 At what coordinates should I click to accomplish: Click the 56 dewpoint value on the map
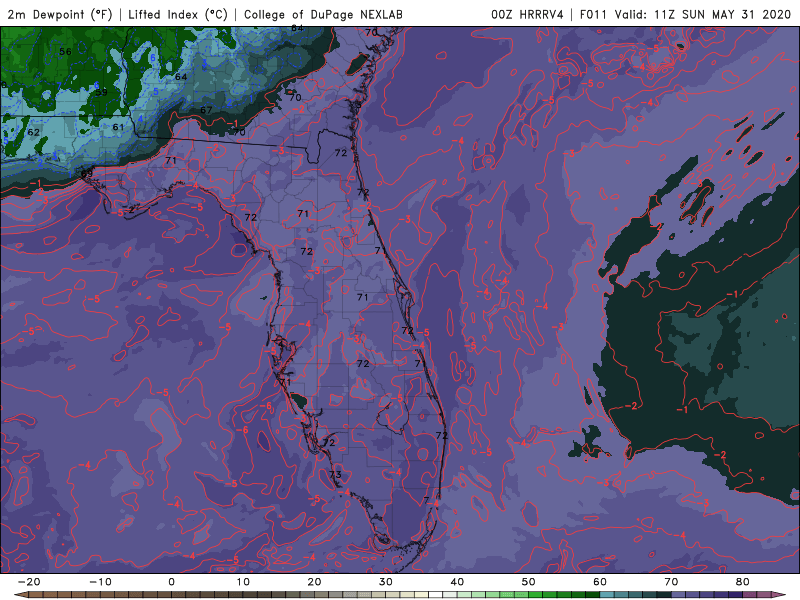(x=65, y=52)
